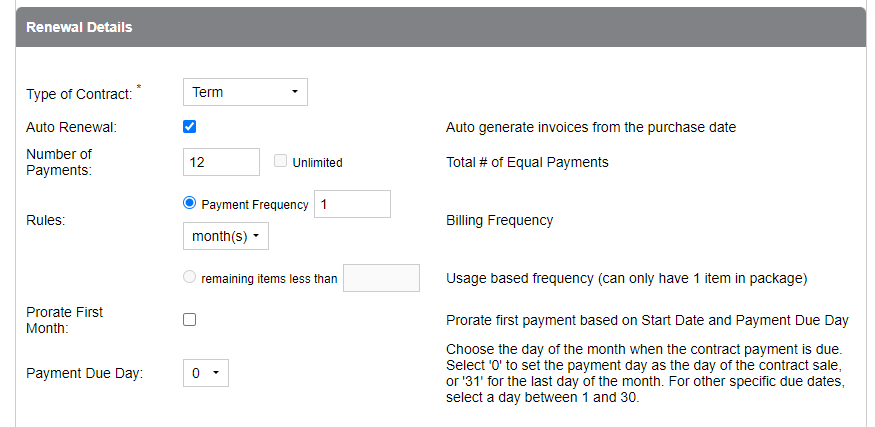Screen dimensions: 875x427
Task: Enable the Prorate First Month checkbox
Action: pos(190,320)
